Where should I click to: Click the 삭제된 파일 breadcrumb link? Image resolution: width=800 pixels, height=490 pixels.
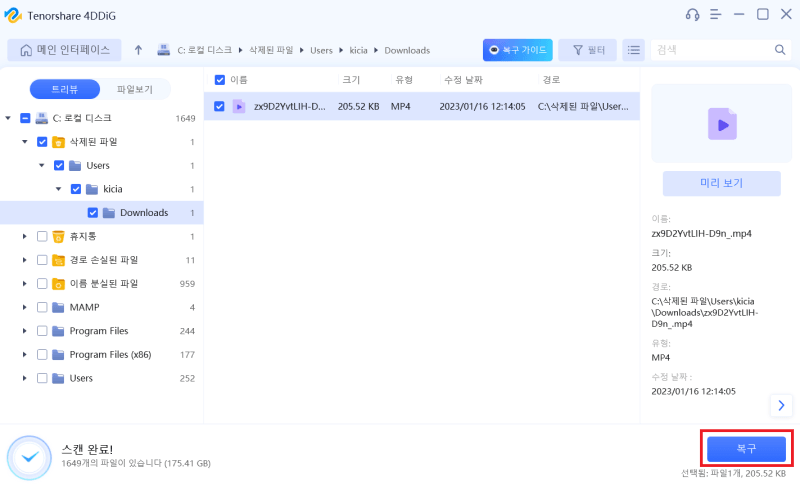coord(271,50)
